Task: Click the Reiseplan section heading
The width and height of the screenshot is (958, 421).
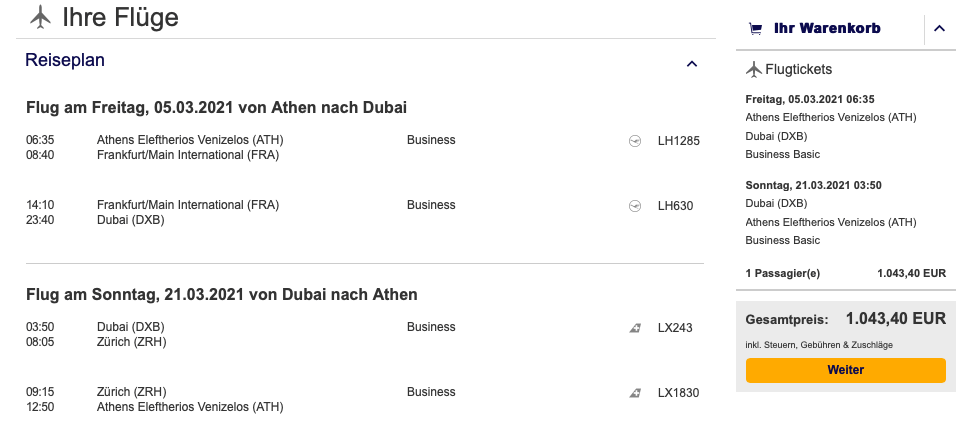Action: [x=65, y=60]
